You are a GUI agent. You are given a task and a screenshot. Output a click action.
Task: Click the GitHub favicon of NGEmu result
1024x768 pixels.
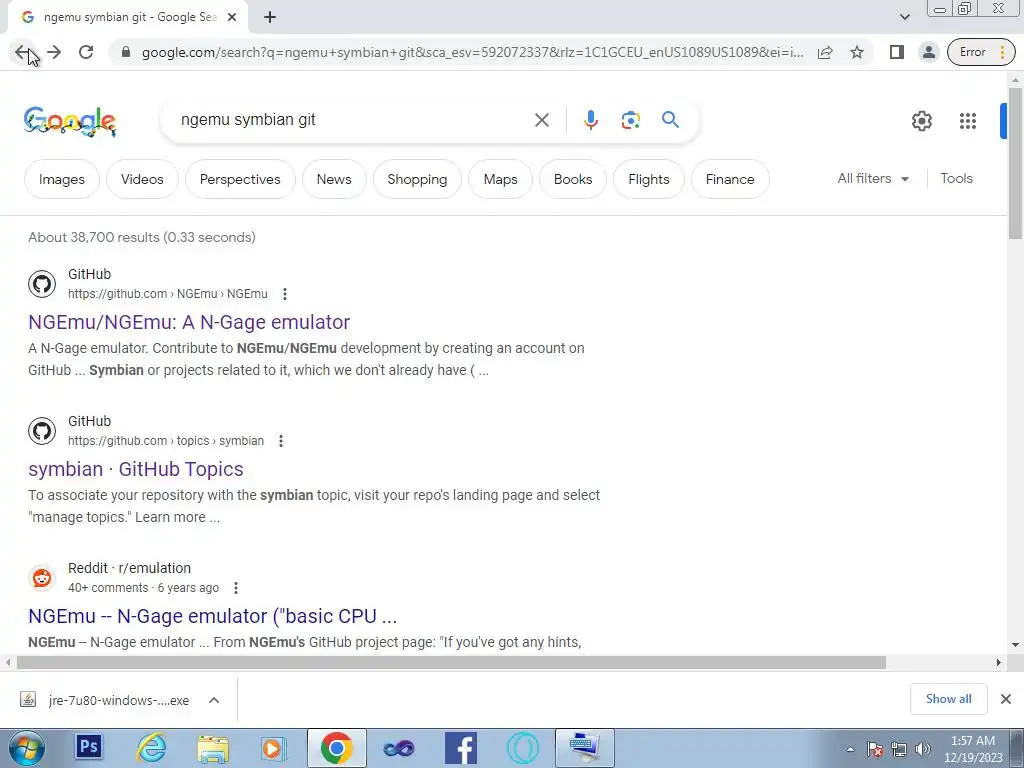coord(42,284)
